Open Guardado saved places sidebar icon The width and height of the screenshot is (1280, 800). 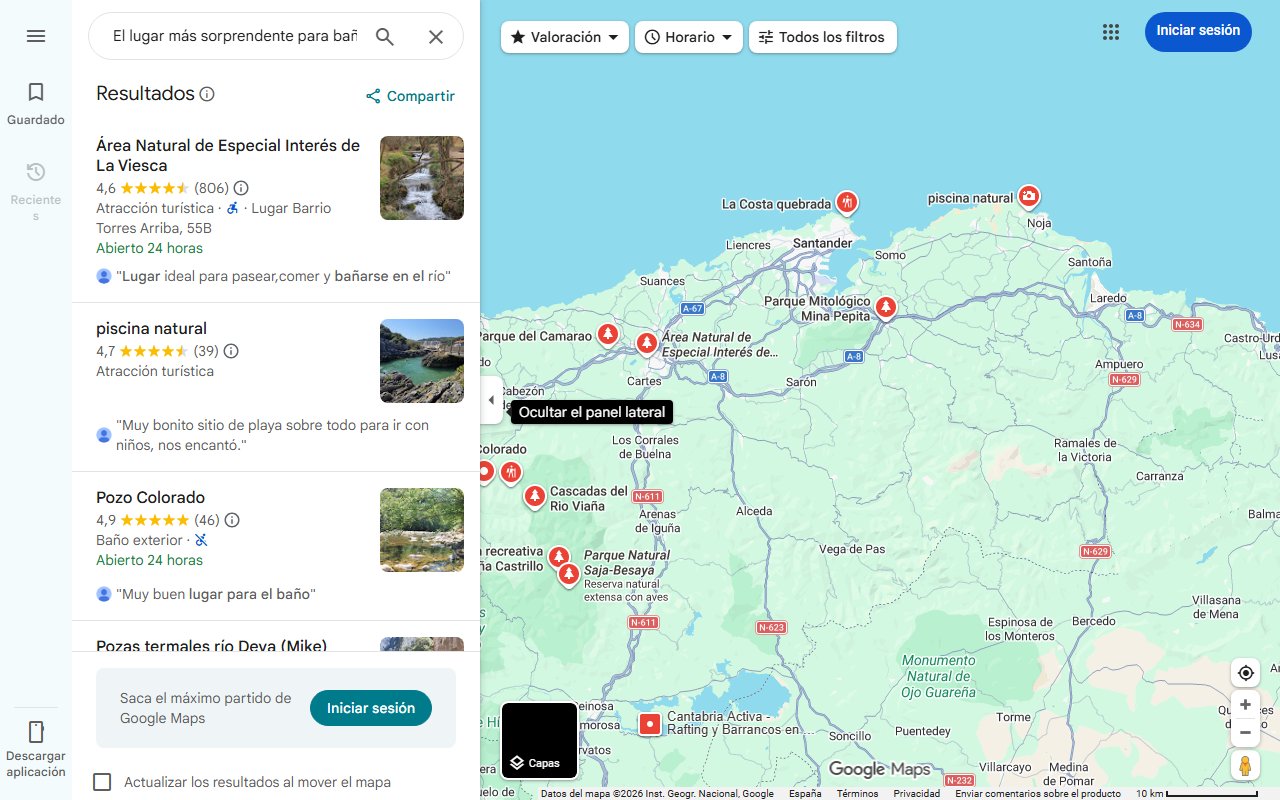(35, 91)
